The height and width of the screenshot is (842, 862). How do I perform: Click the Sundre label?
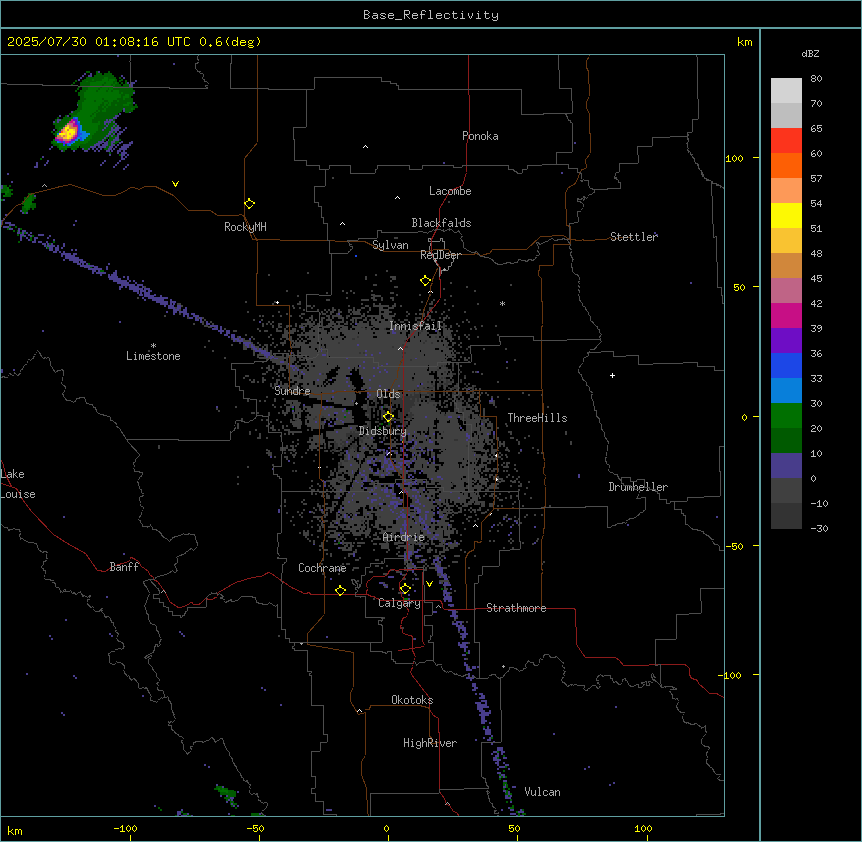coord(292,391)
